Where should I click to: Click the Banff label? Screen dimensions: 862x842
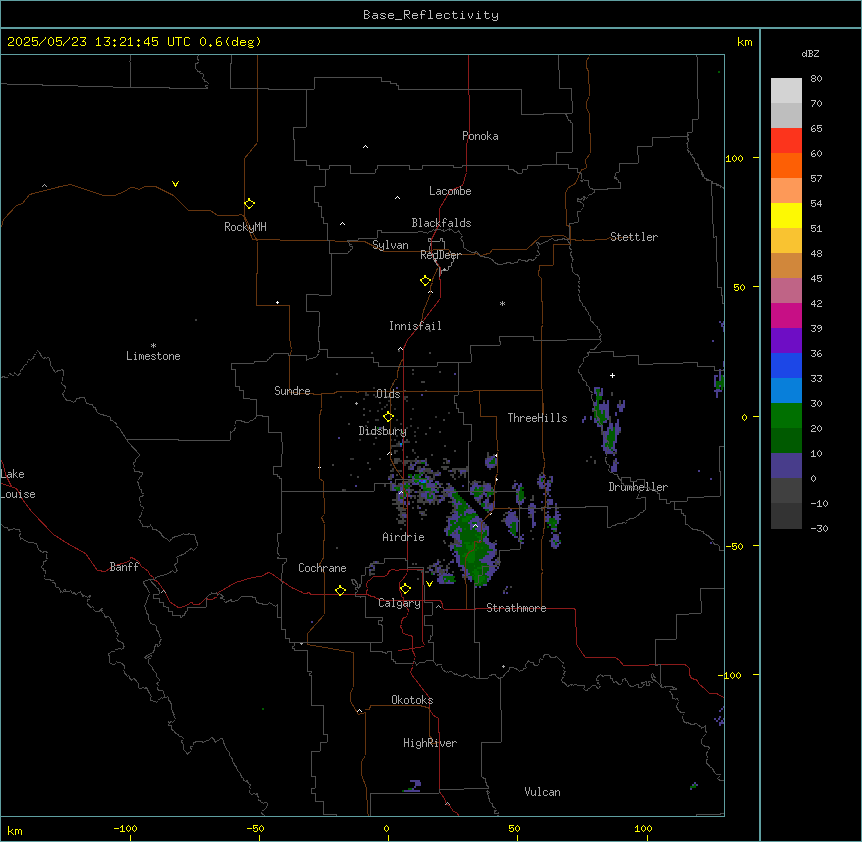(x=124, y=567)
